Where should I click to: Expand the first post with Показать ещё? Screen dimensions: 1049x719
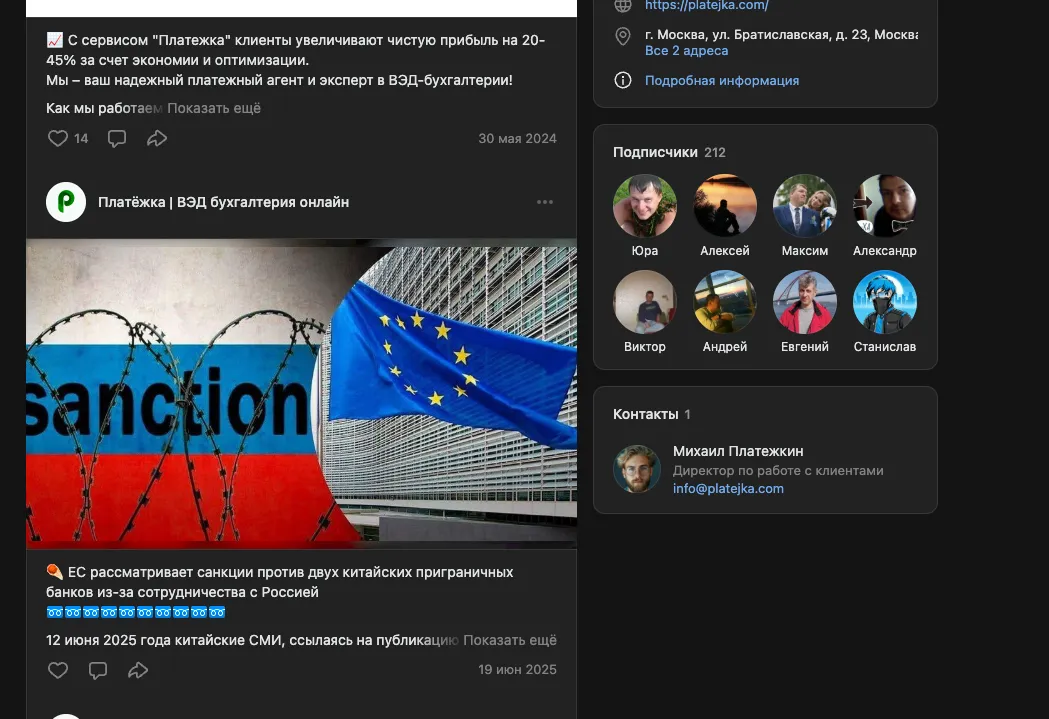coord(214,108)
